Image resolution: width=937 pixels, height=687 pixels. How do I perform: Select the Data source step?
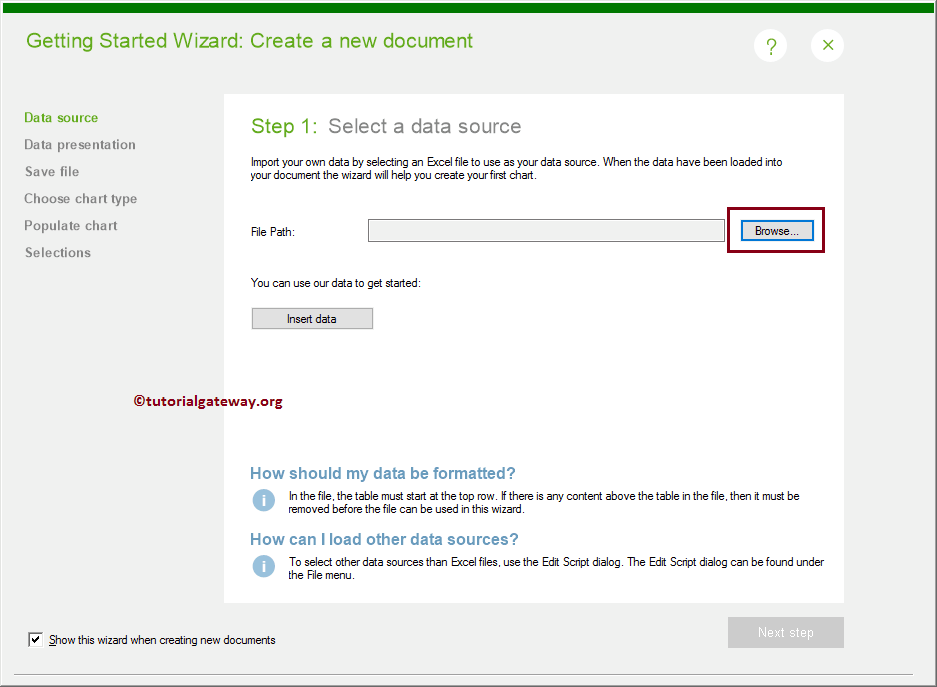tap(61, 117)
